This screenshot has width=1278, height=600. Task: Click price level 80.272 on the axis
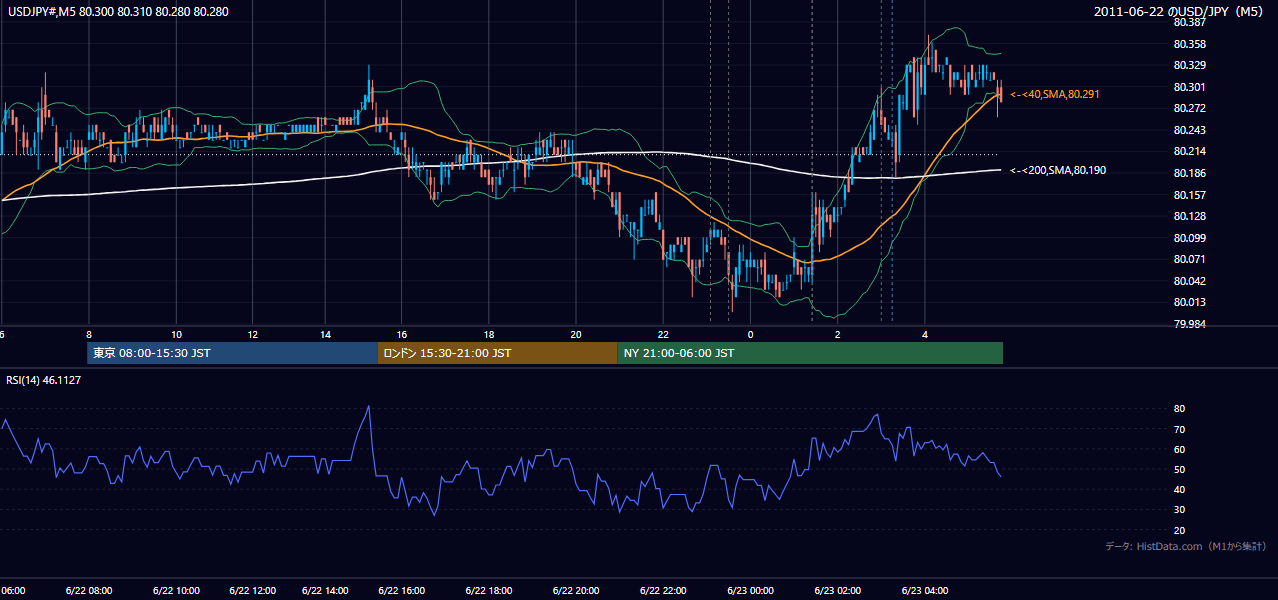coord(1189,108)
